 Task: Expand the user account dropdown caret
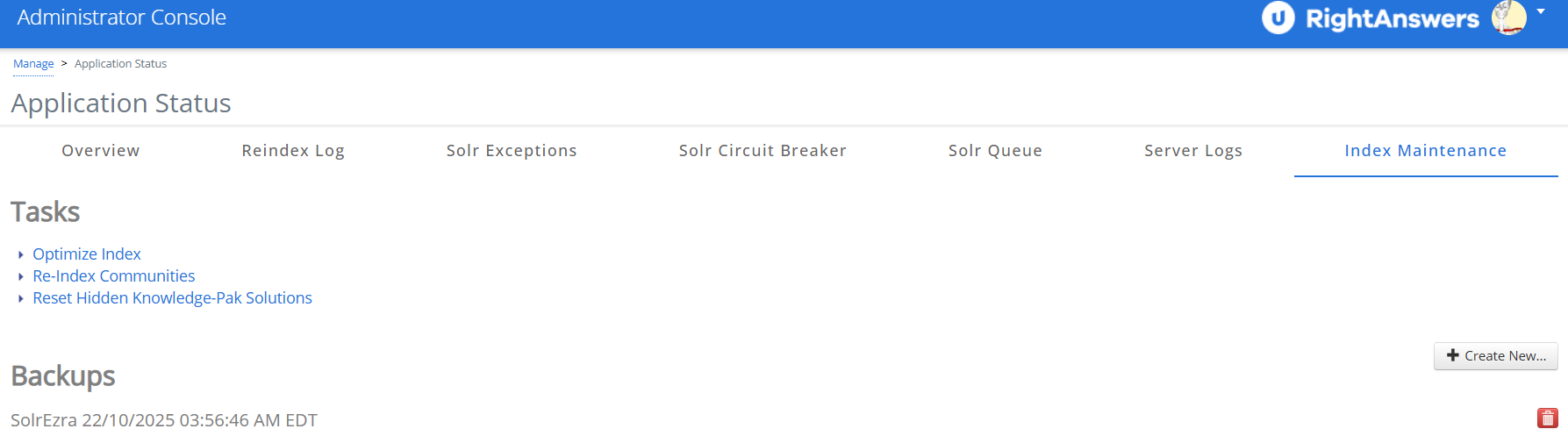coord(1541,12)
